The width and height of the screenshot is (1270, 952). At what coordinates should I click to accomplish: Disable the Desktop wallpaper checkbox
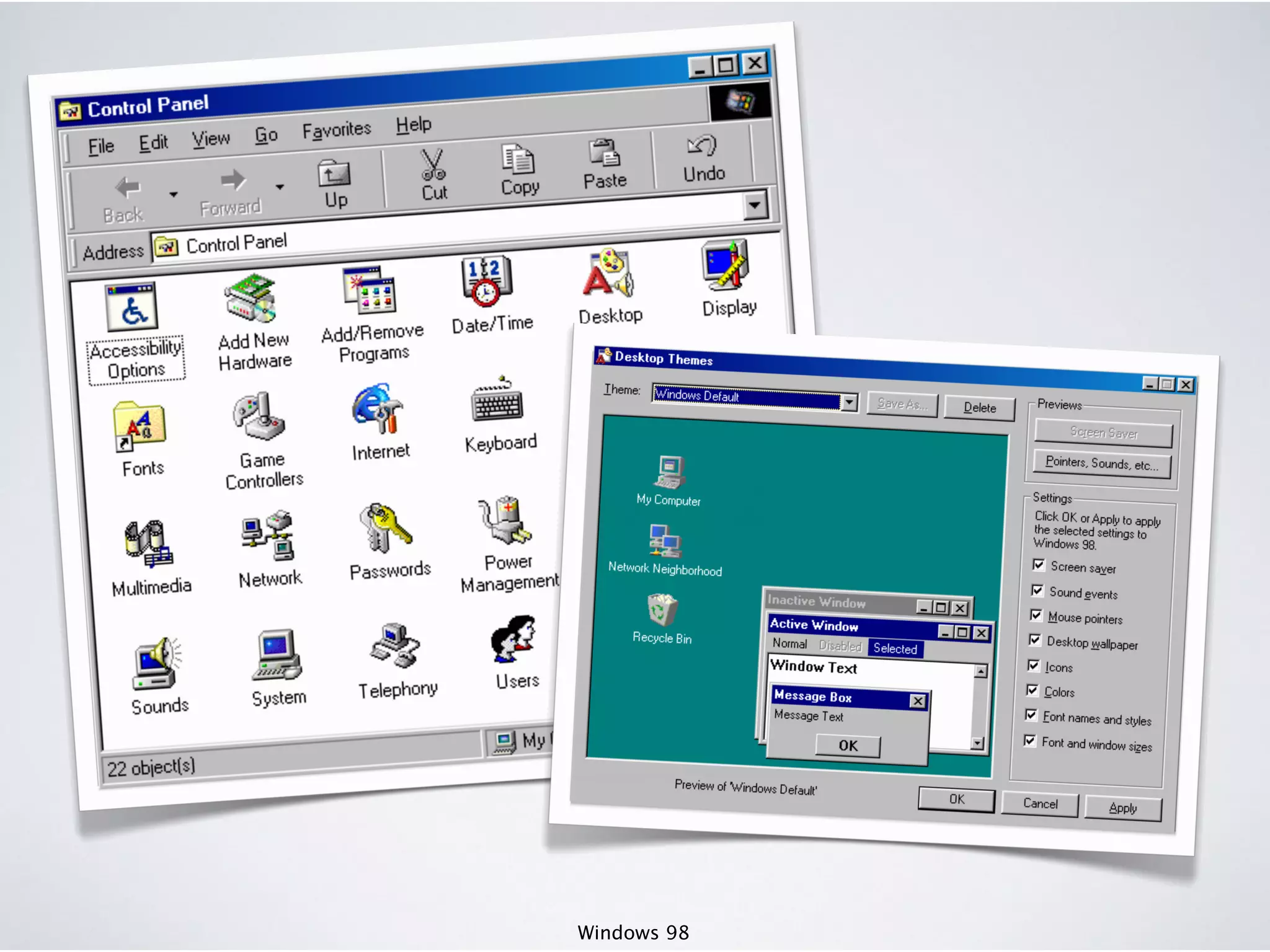(1034, 640)
